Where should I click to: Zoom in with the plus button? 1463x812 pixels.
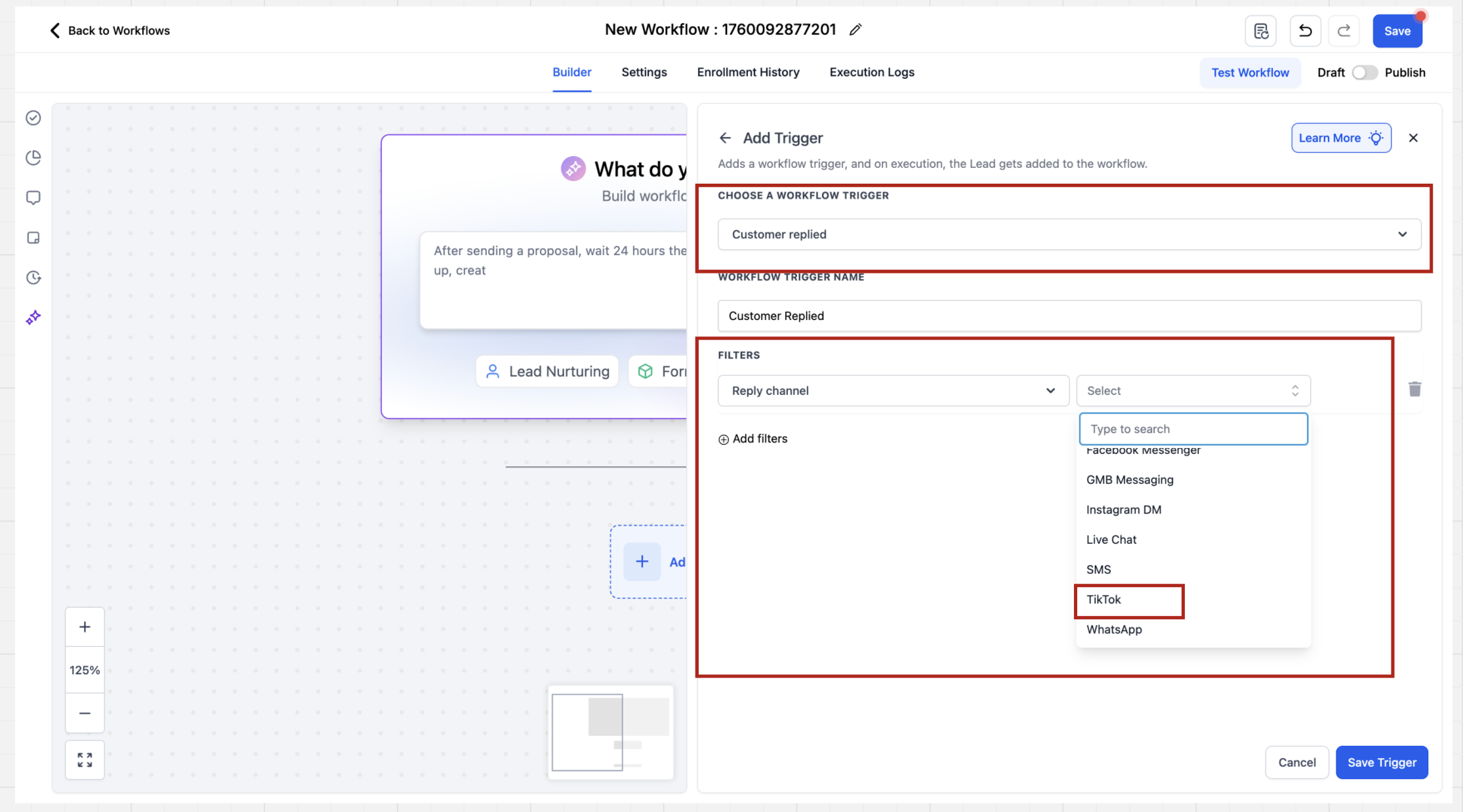click(x=85, y=627)
